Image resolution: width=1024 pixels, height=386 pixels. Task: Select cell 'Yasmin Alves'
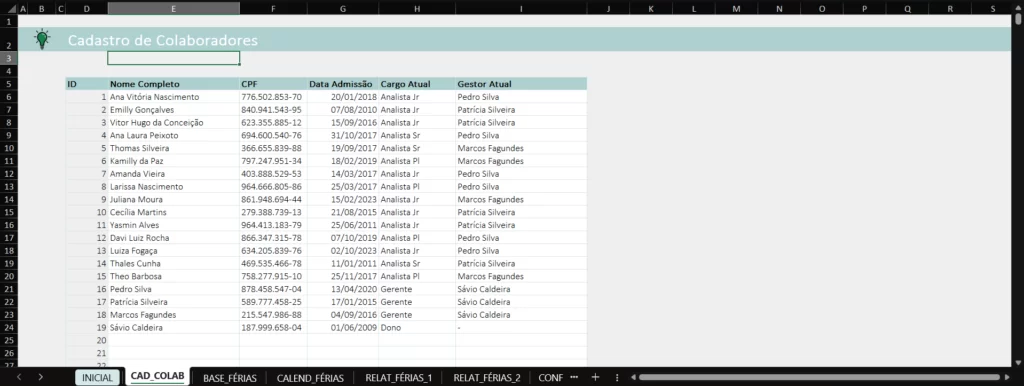(x=173, y=225)
